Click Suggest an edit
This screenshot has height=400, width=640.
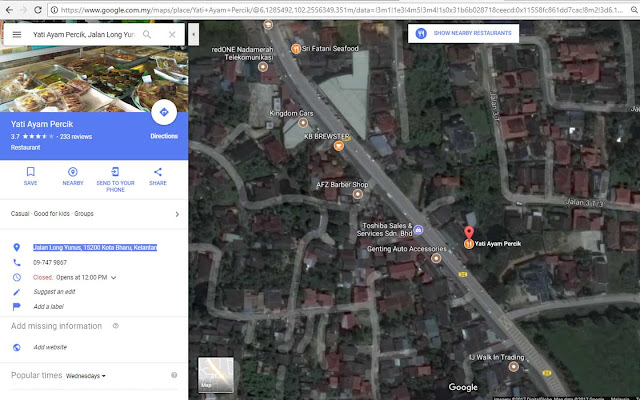point(54,292)
